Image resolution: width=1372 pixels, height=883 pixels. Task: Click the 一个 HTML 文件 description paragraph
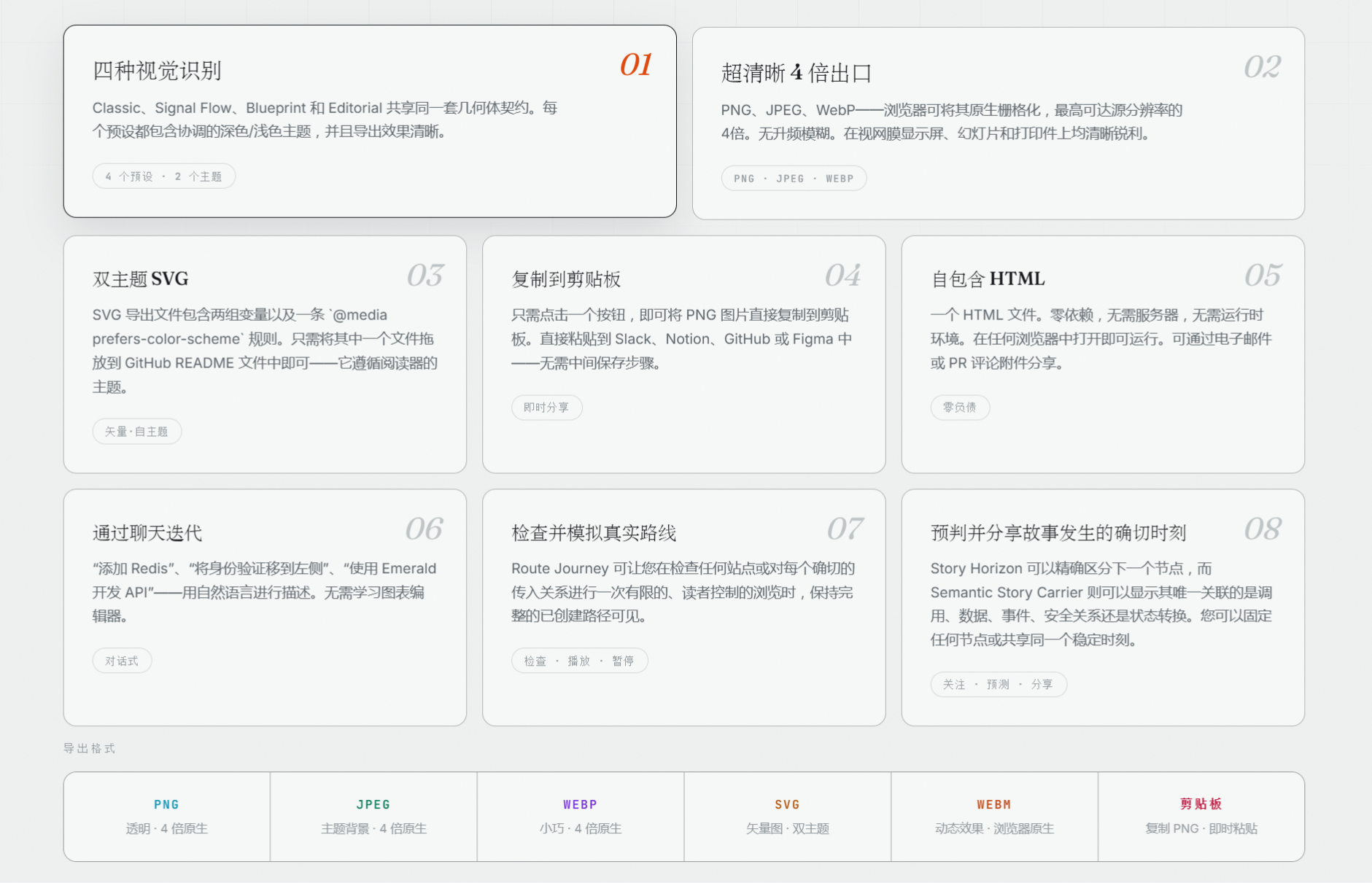pyautogui.click(x=1101, y=339)
